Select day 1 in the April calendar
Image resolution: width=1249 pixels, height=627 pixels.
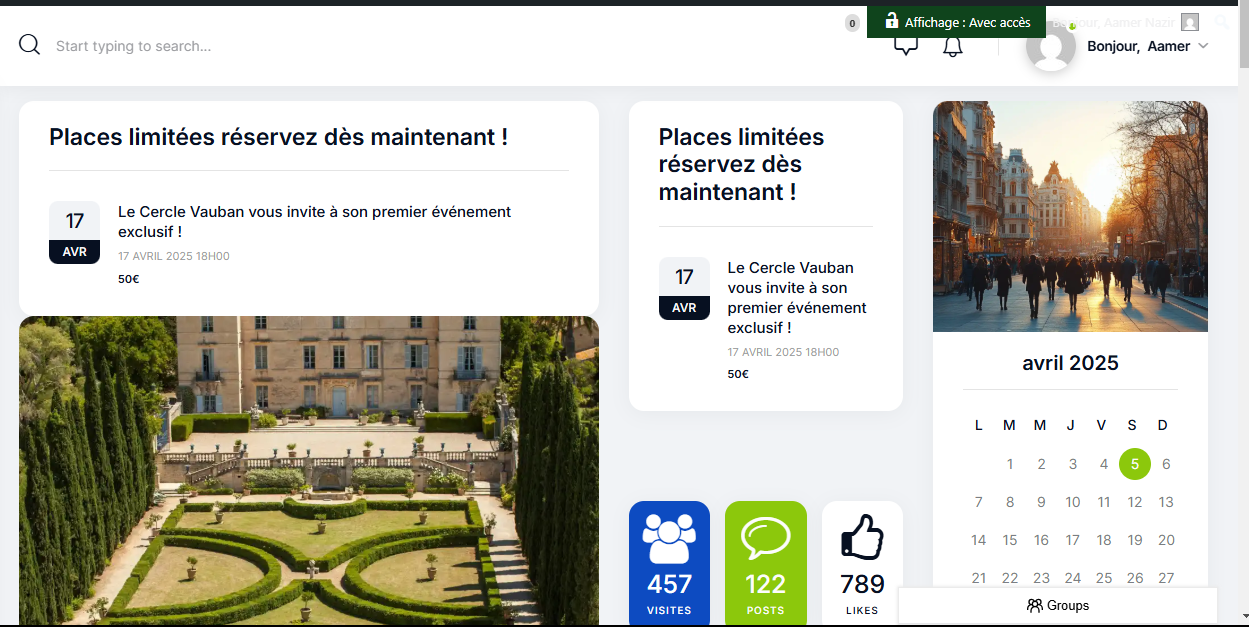[x=1010, y=464]
